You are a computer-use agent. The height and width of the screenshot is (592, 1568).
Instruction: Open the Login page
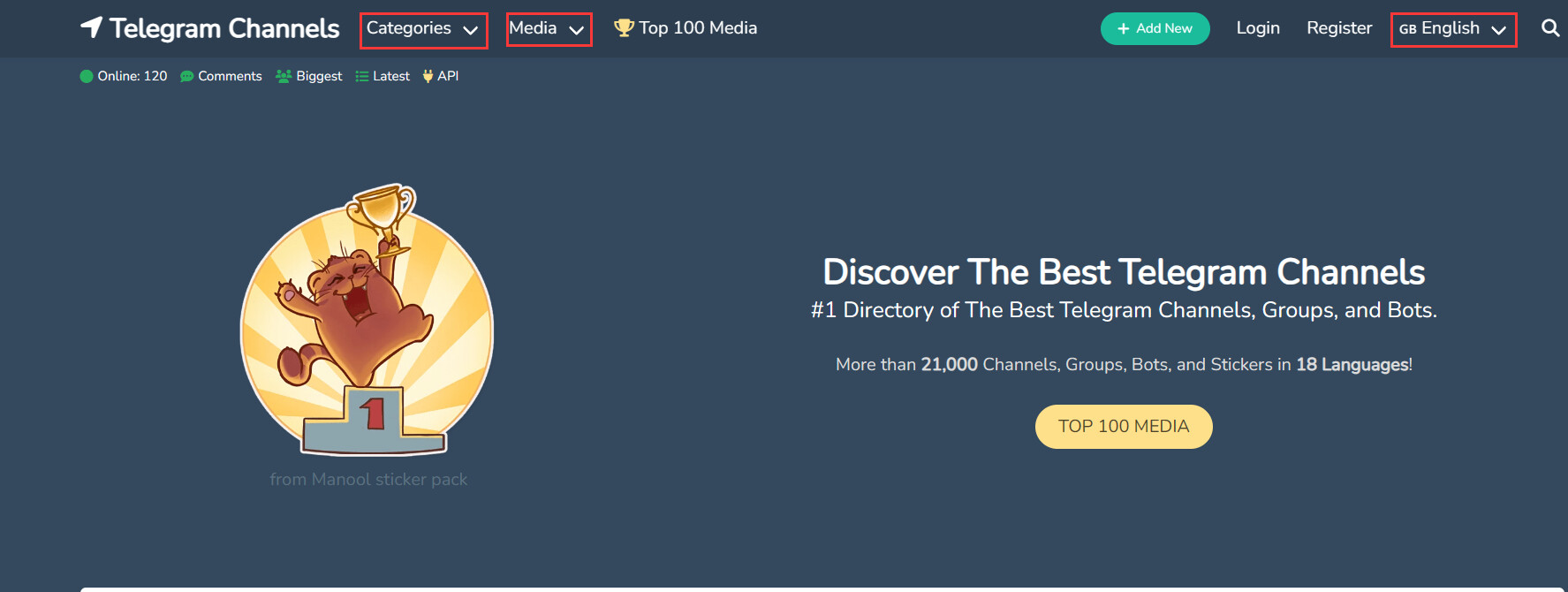(x=1258, y=28)
